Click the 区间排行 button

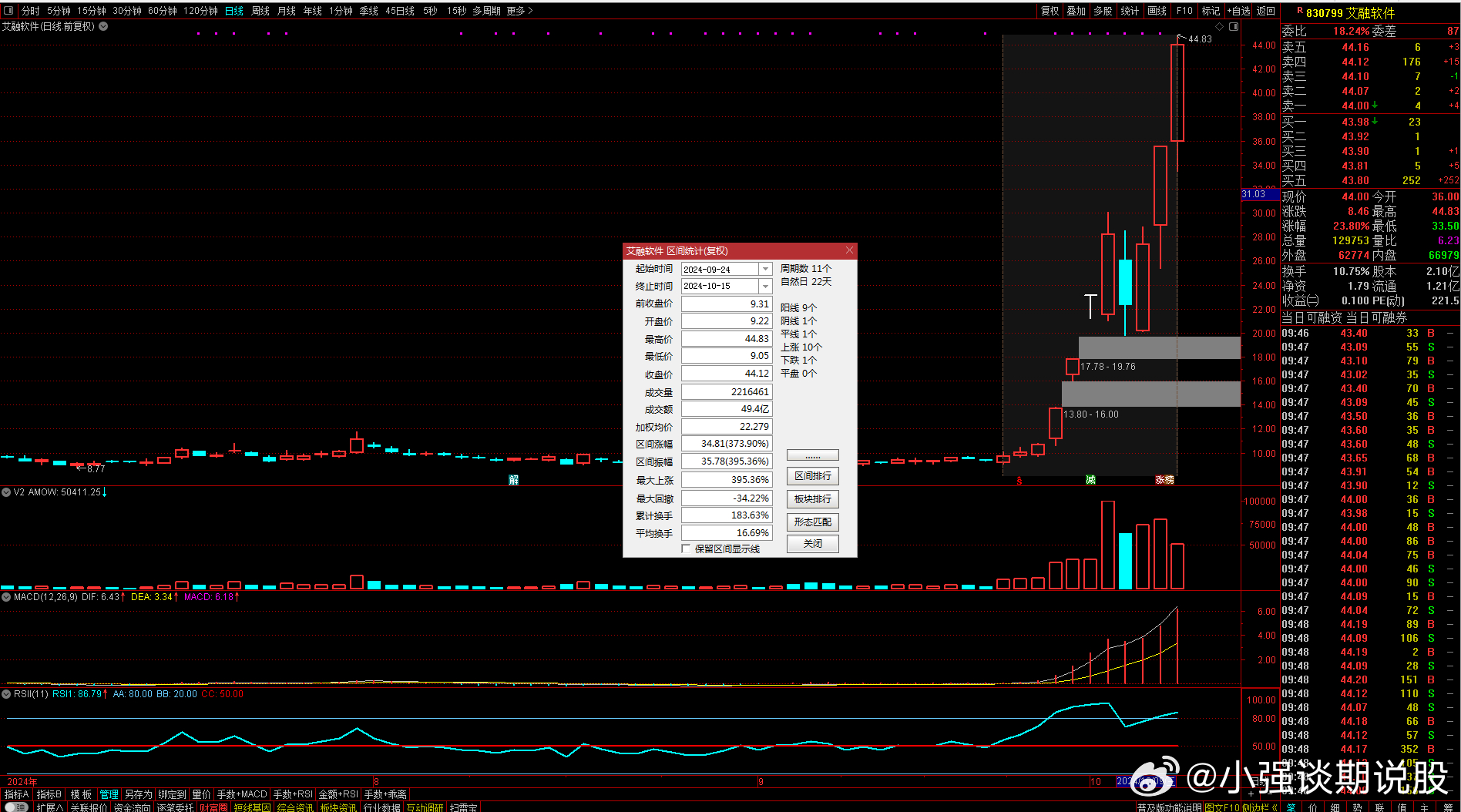coord(812,476)
